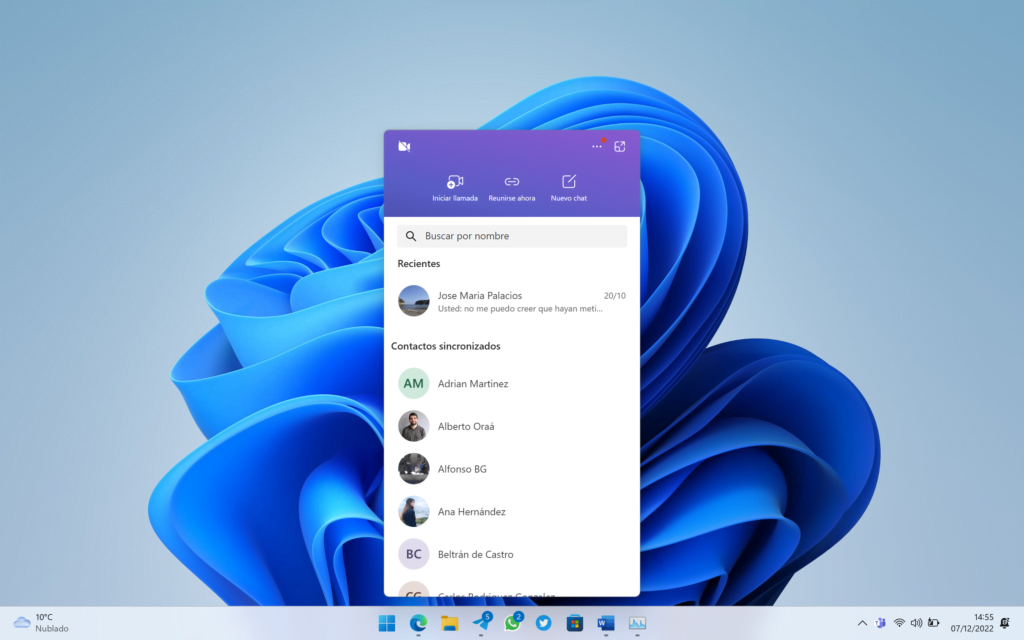
Task: Open a full Teams window with the pop-out icon
Action: [x=619, y=146]
